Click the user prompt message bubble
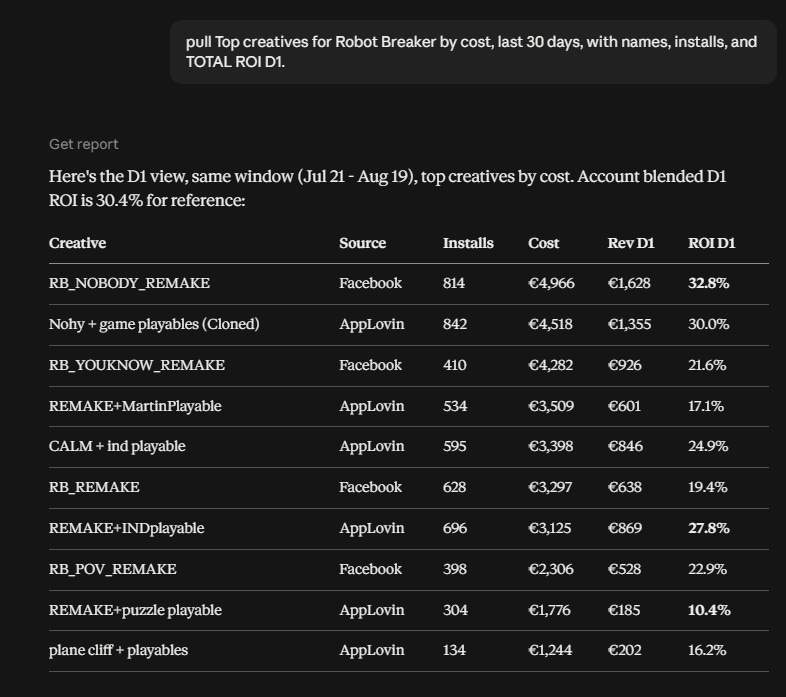 coord(473,52)
